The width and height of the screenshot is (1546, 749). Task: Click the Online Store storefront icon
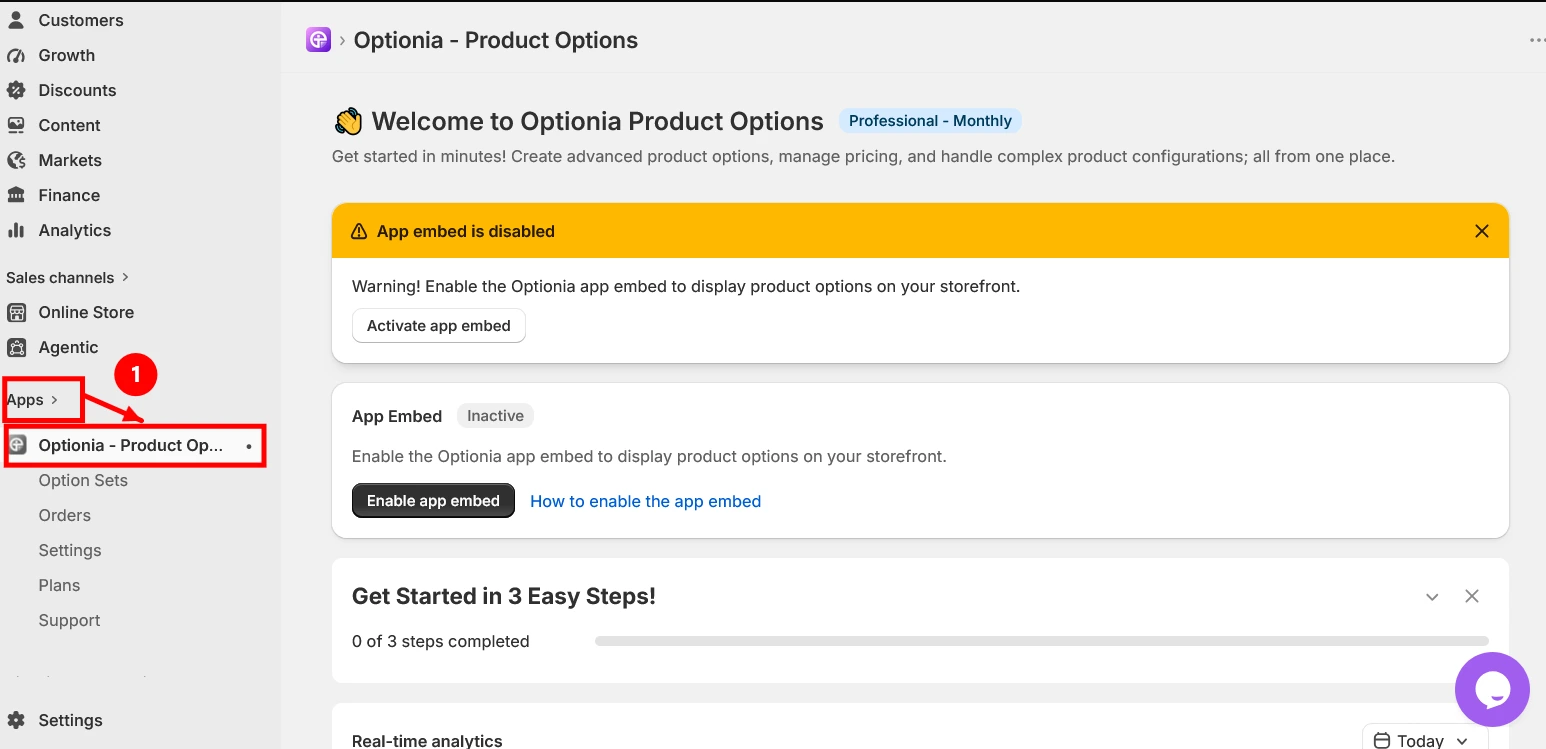[16, 312]
